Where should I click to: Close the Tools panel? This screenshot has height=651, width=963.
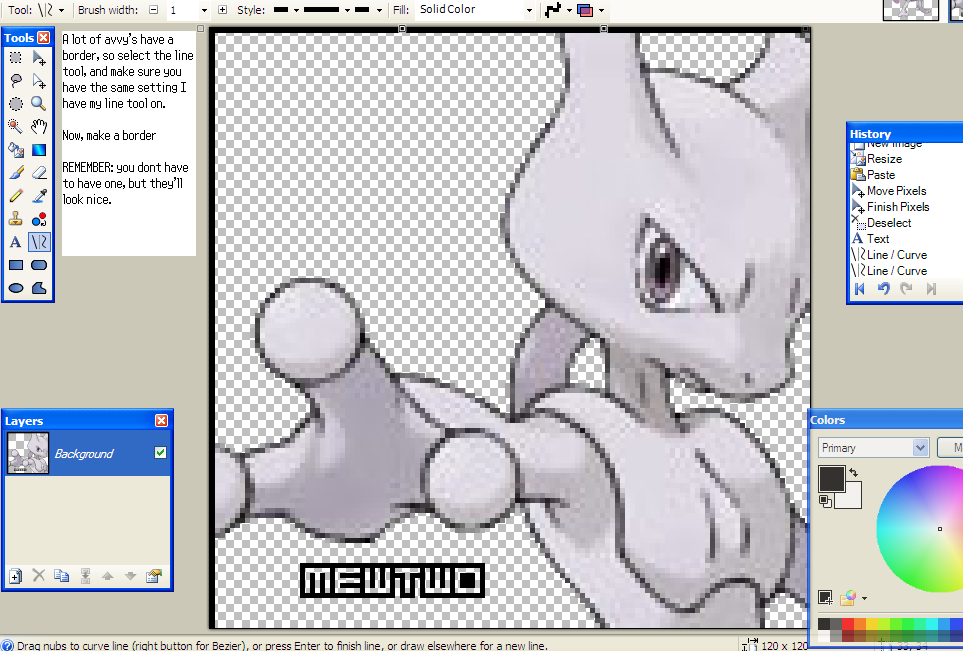click(x=44, y=37)
